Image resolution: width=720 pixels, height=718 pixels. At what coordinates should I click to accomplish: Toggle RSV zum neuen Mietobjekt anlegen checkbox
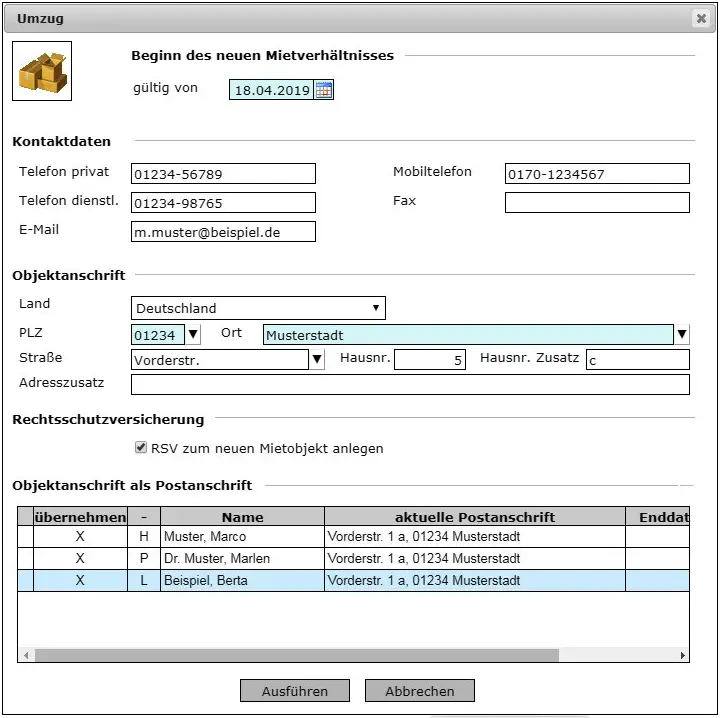(141, 449)
